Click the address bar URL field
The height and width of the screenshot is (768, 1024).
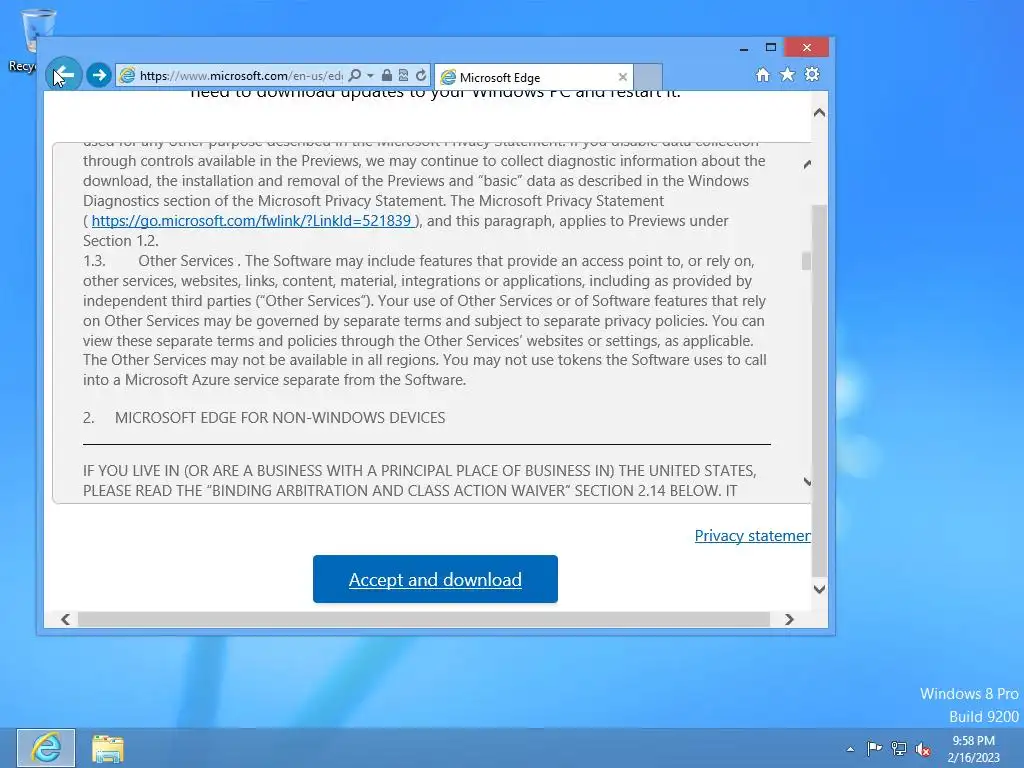pyautogui.click(x=240, y=75)
